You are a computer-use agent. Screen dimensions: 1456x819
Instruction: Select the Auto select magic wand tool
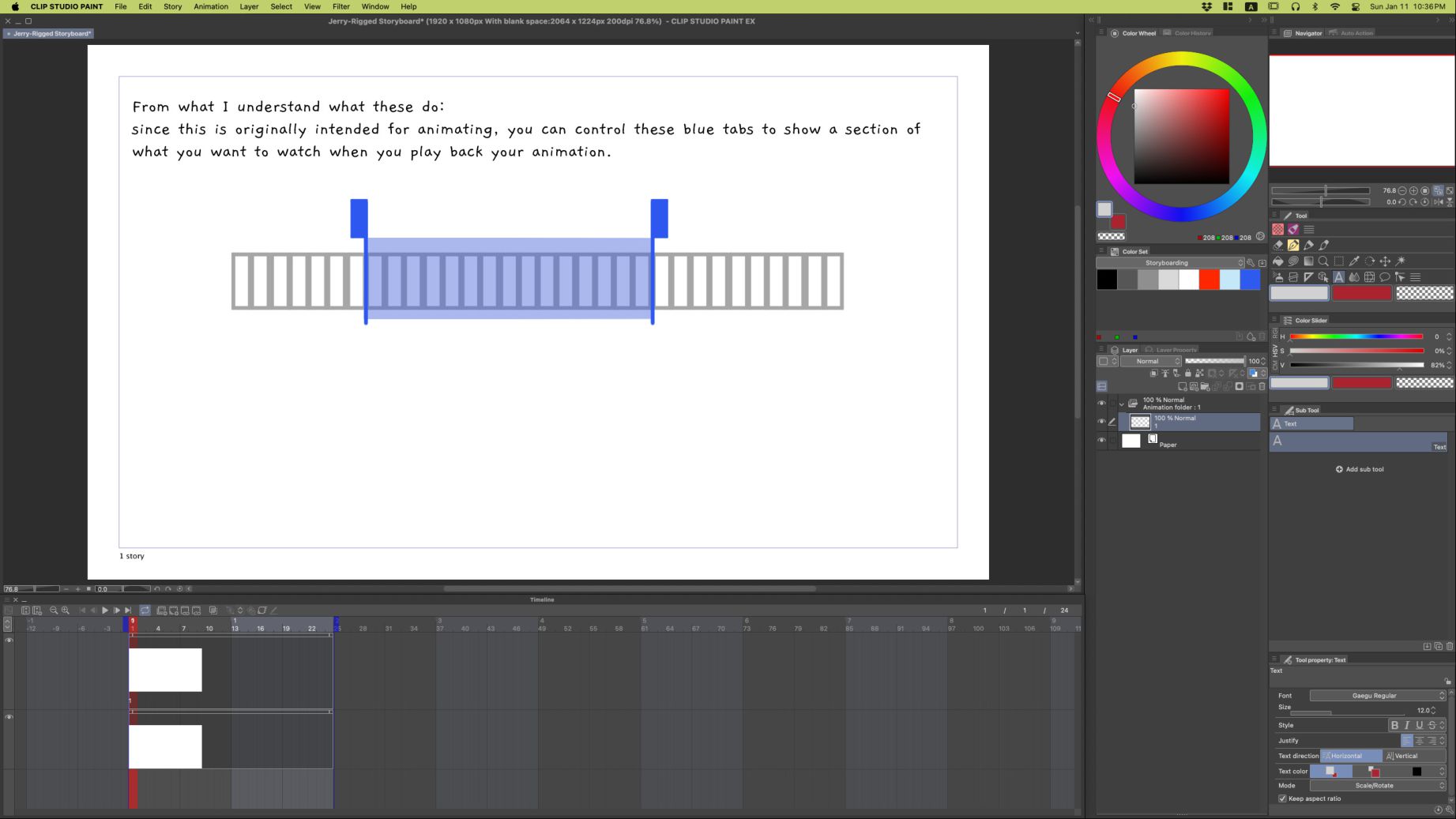1401,261
